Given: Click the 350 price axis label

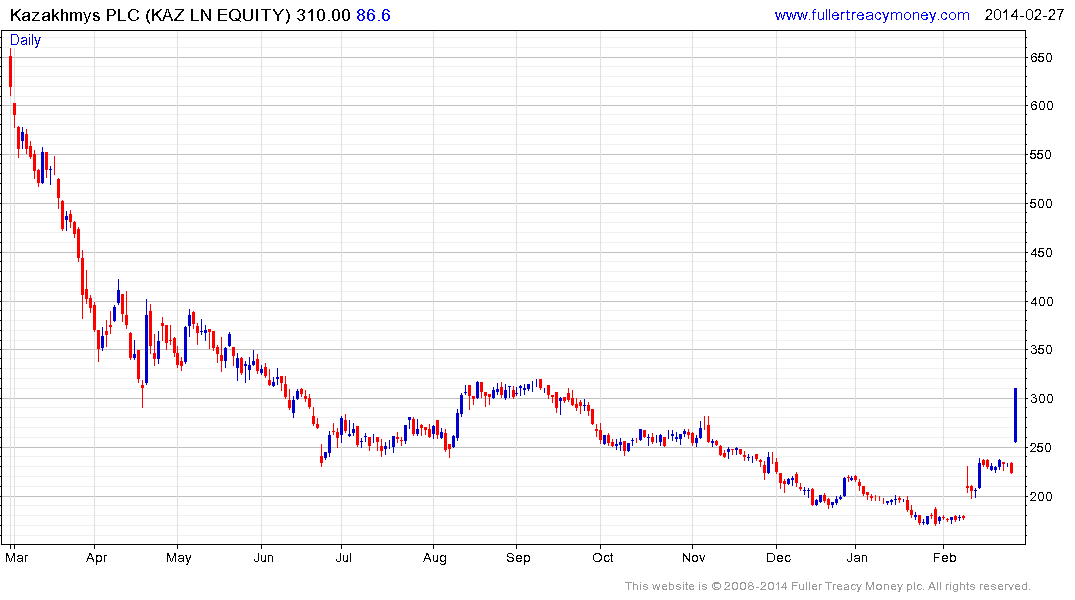Looking at the screenshot, I should coord(1041,350).
